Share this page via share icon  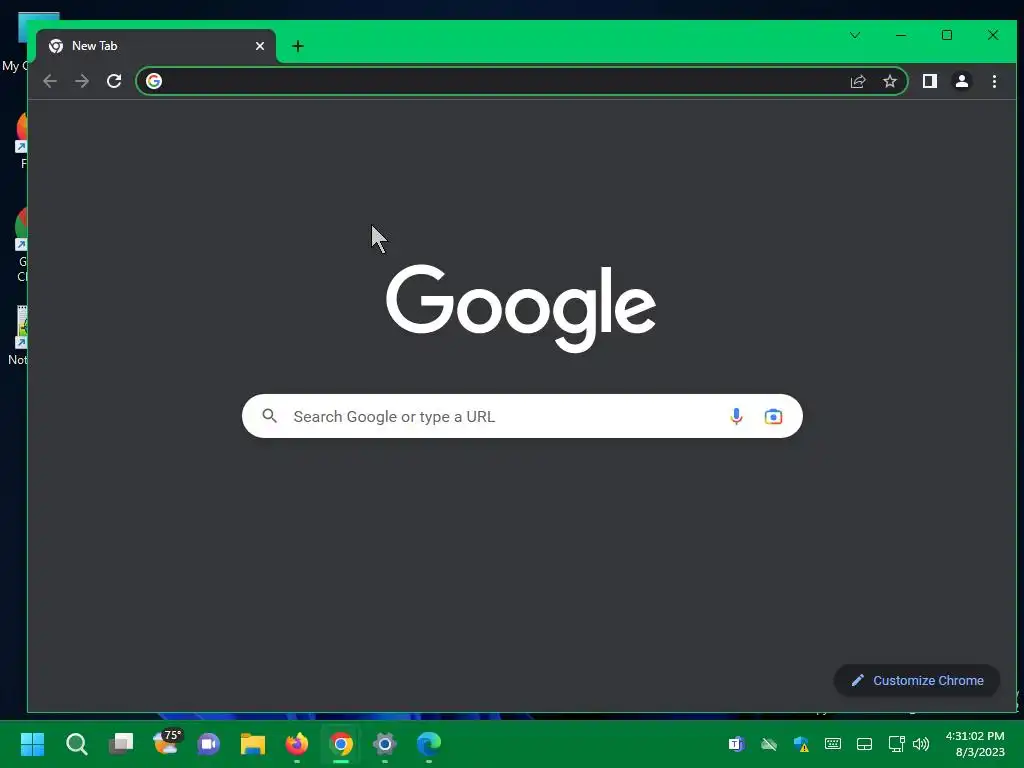tap(857, 82)
